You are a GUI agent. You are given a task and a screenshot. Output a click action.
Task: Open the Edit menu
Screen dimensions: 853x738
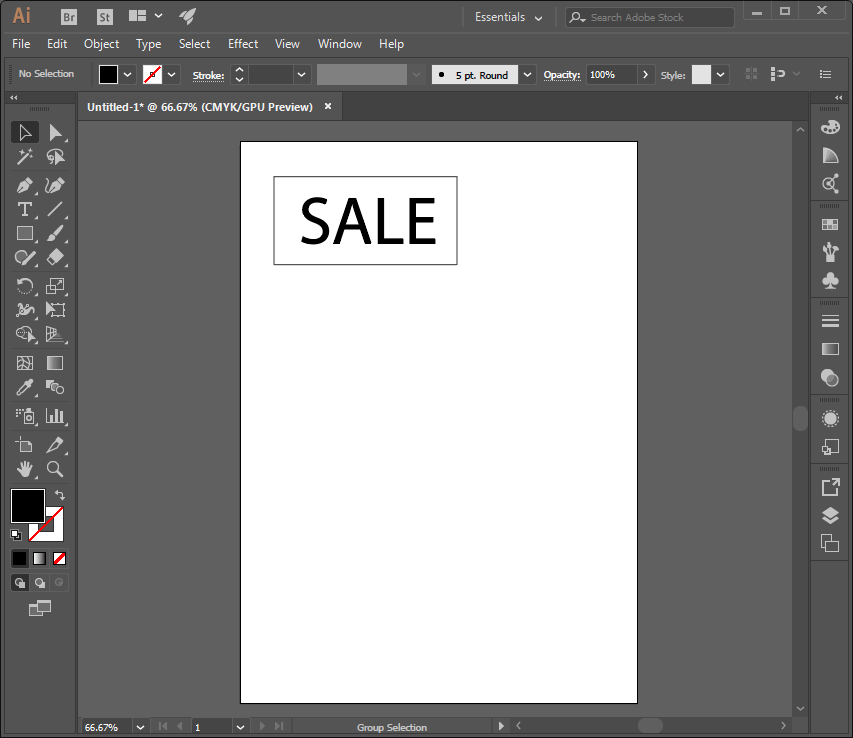tap(57, 44)
